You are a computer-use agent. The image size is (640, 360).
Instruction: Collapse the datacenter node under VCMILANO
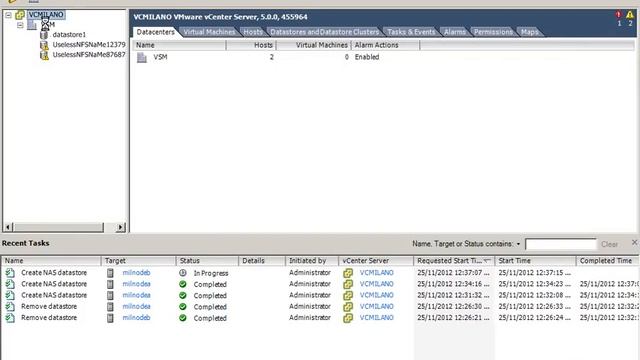[x=20, y=25]
